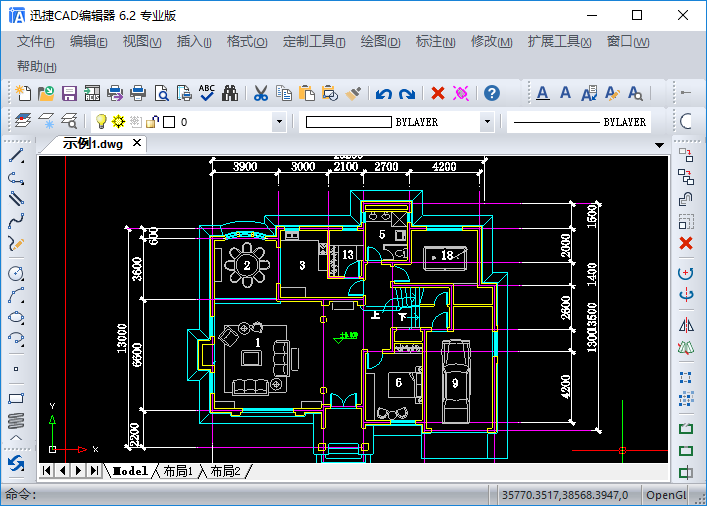707x506 pixels.
Task: Jump to last layout tab arrow
Action: click(94, 471)
